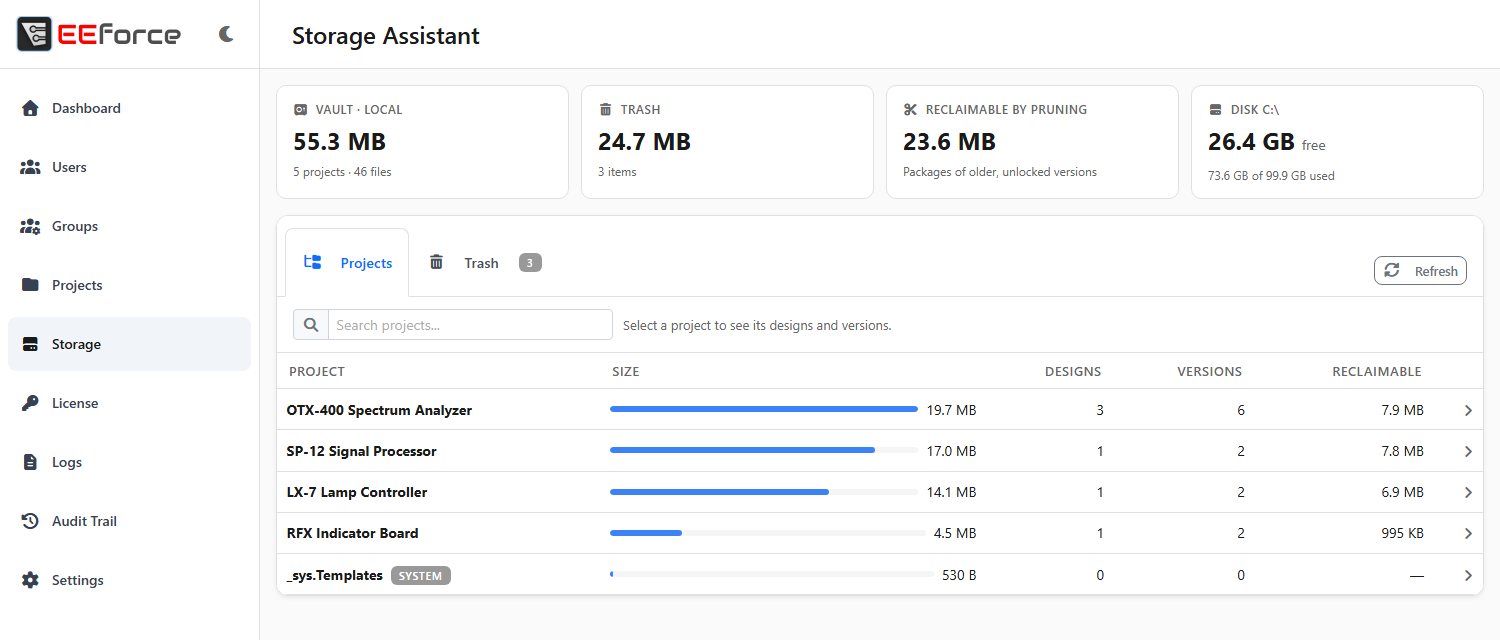Image resolution: width=1500 pixels, height=640 pixels.
Task: Click the Groups sidebar icon
Action: tap(30, 226)
